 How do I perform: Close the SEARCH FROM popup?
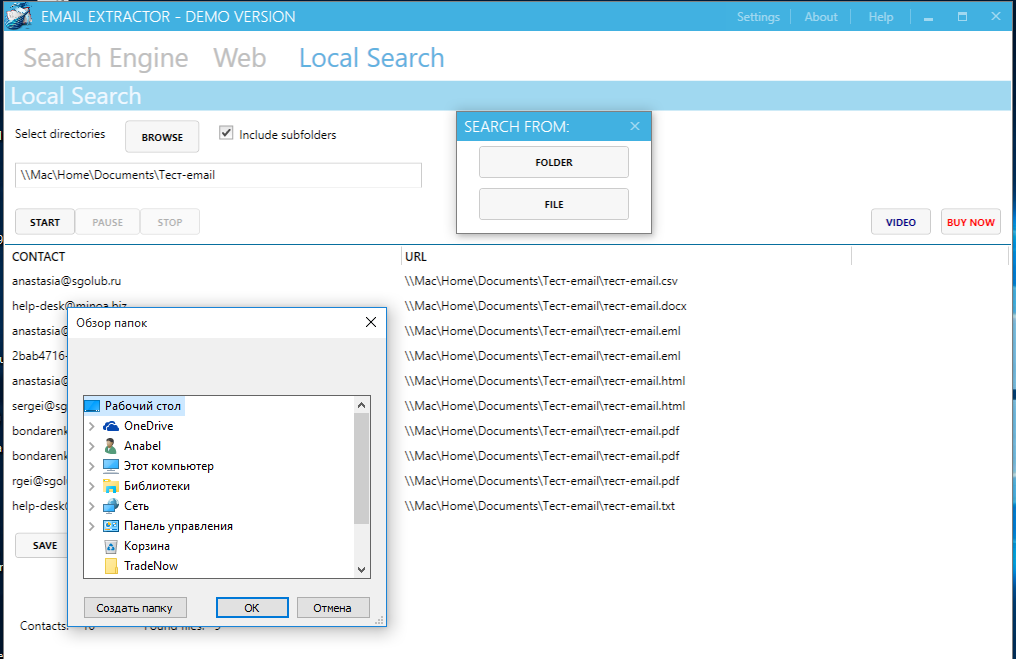click(634, 126)
